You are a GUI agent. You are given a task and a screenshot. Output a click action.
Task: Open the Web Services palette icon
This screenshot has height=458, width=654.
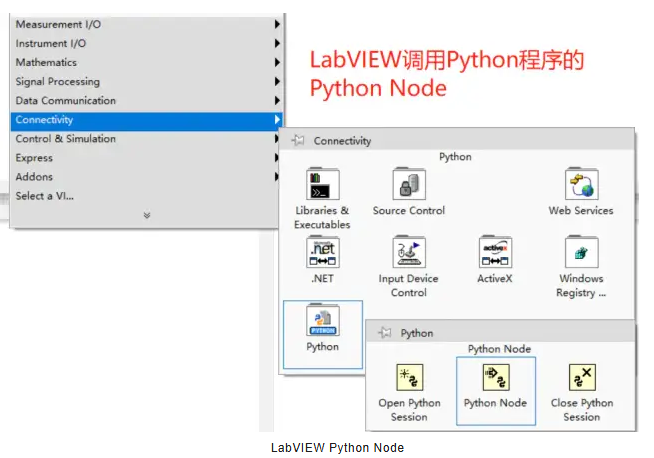[580, 186]
